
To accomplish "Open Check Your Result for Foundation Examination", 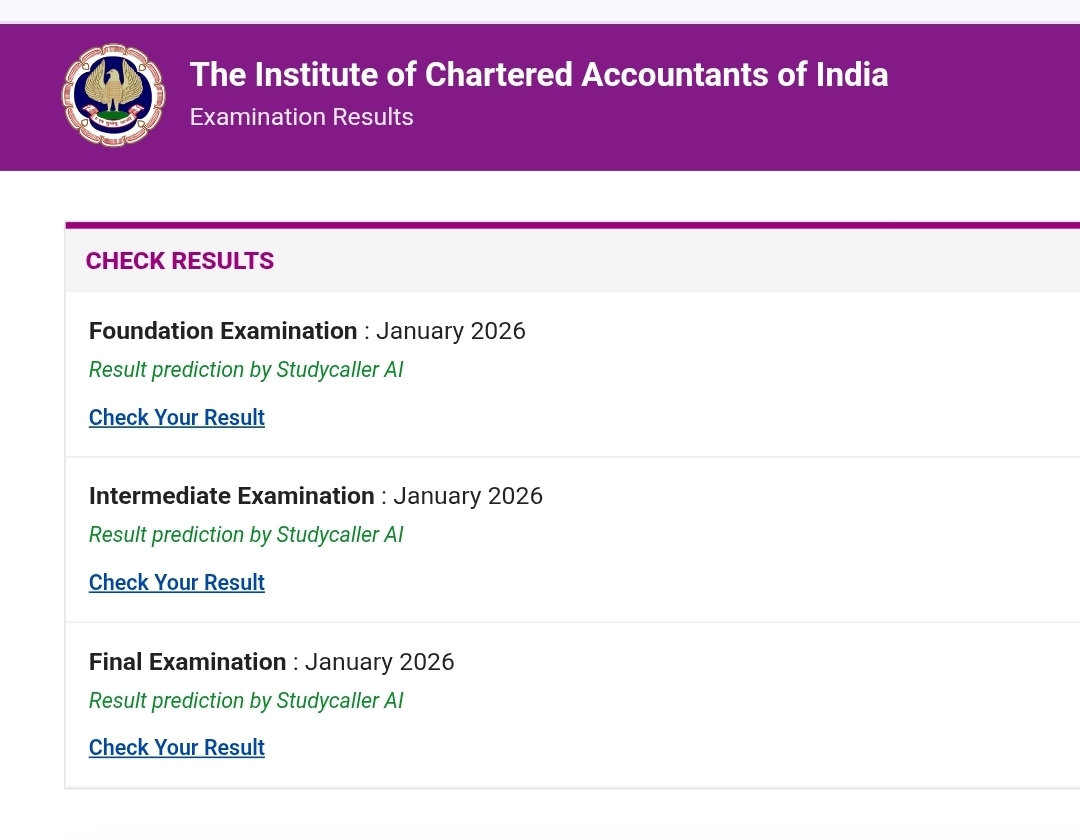I will (177, 418).
